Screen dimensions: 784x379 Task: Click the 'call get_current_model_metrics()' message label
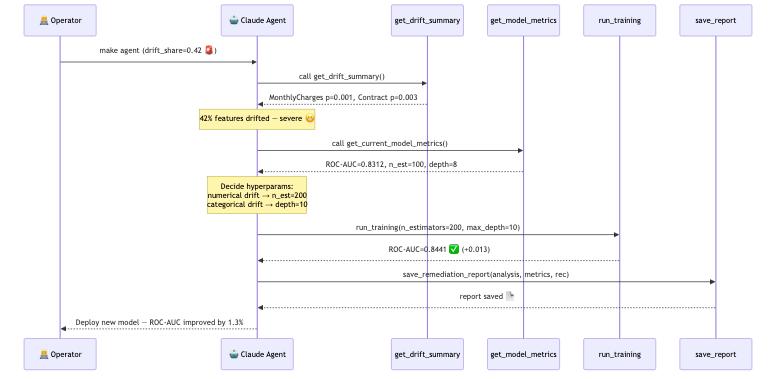(390, 144)
